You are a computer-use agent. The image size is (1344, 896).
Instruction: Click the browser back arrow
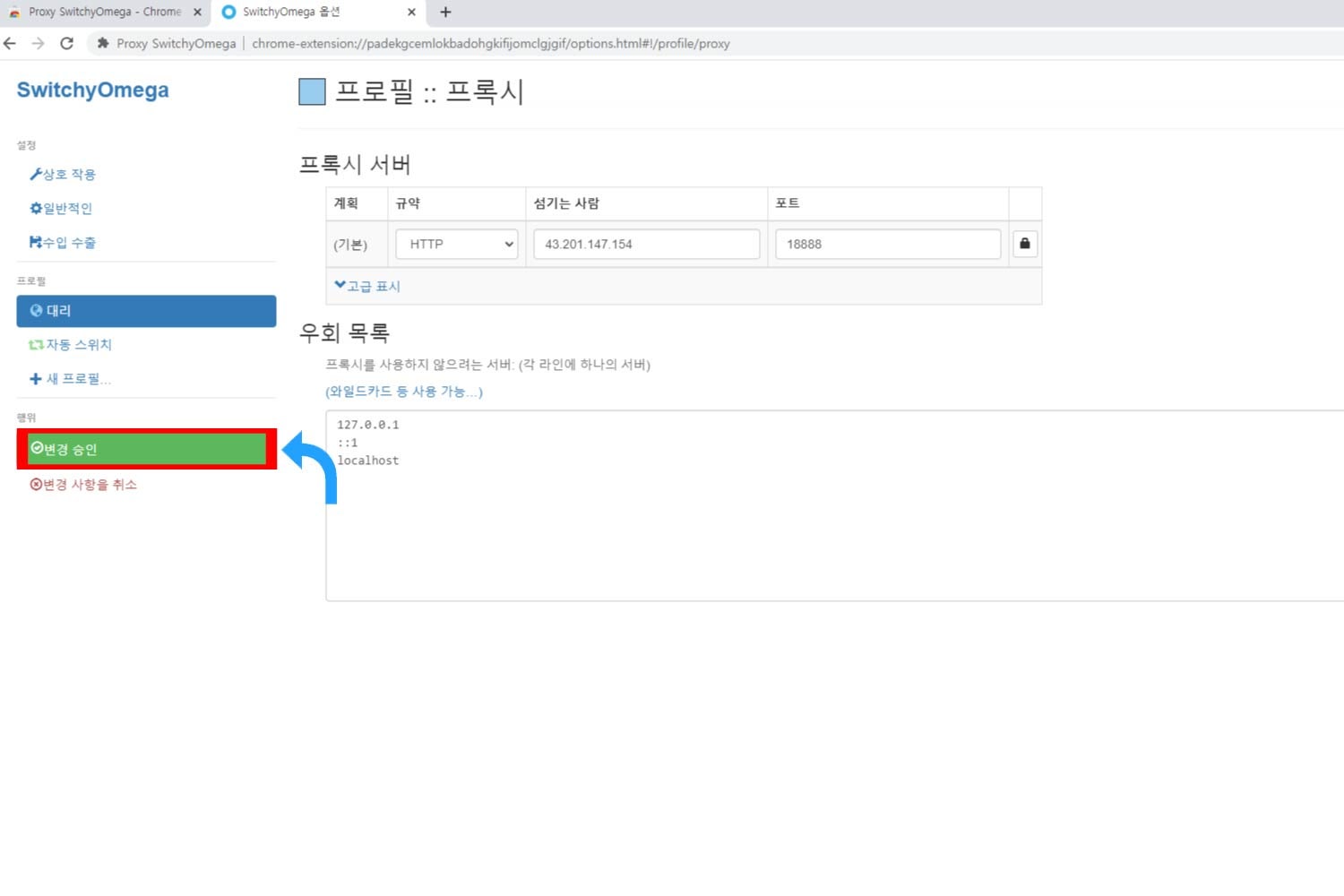coord(11,43)
